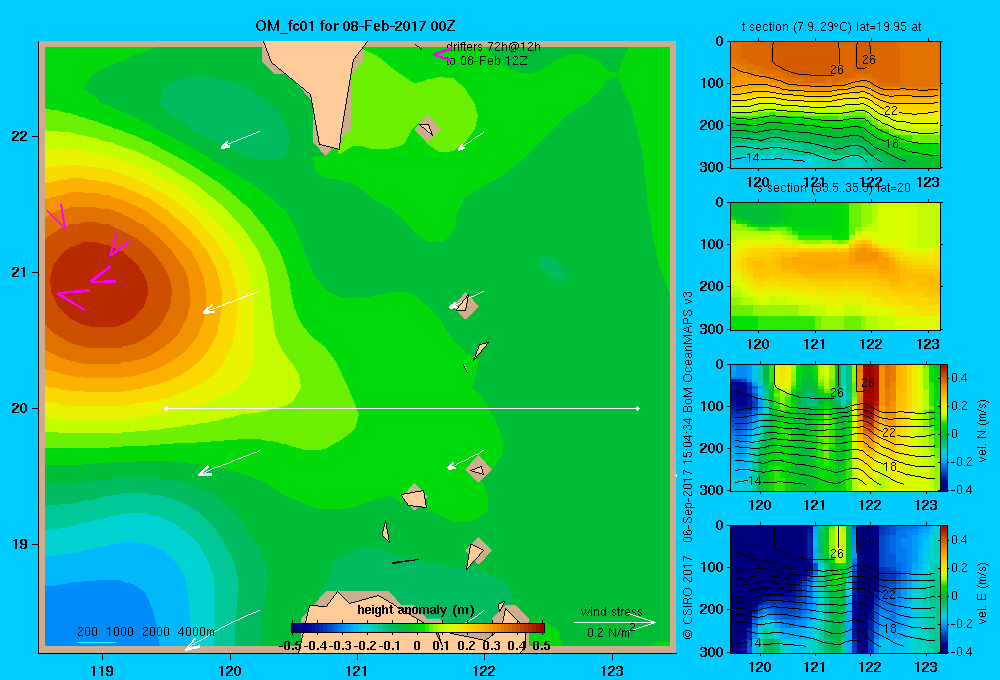Click the "t section (7.9..29°C) lat=19.95" title

[x=831, y=27]
